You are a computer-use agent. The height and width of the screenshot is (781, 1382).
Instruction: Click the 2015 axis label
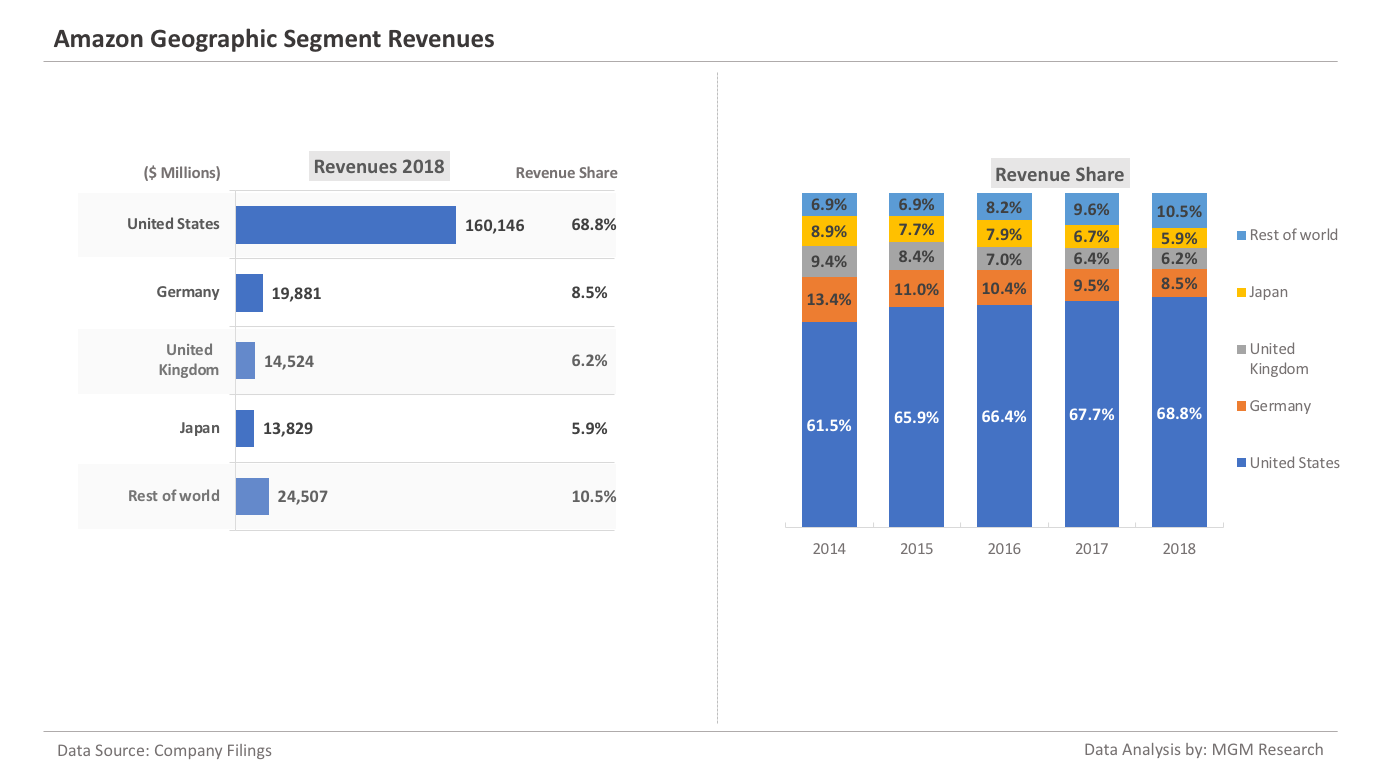click(x=916, y=548)
